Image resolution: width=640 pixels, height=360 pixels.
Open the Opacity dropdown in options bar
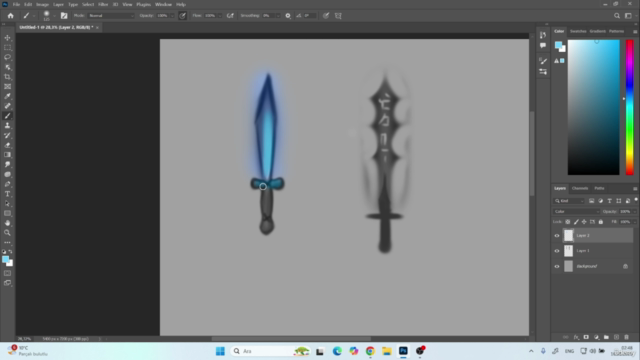[x=172, y=16]
